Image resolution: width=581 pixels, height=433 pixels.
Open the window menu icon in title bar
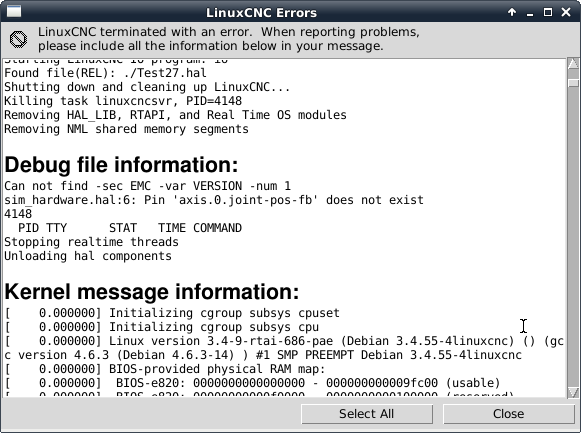[14, 11]
